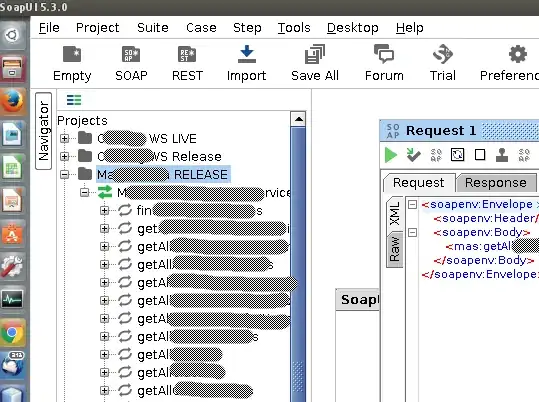The height and width of the screenshot is (402, 539).
Task: Click the green interface arrows icon
Action: click(105, 192)
